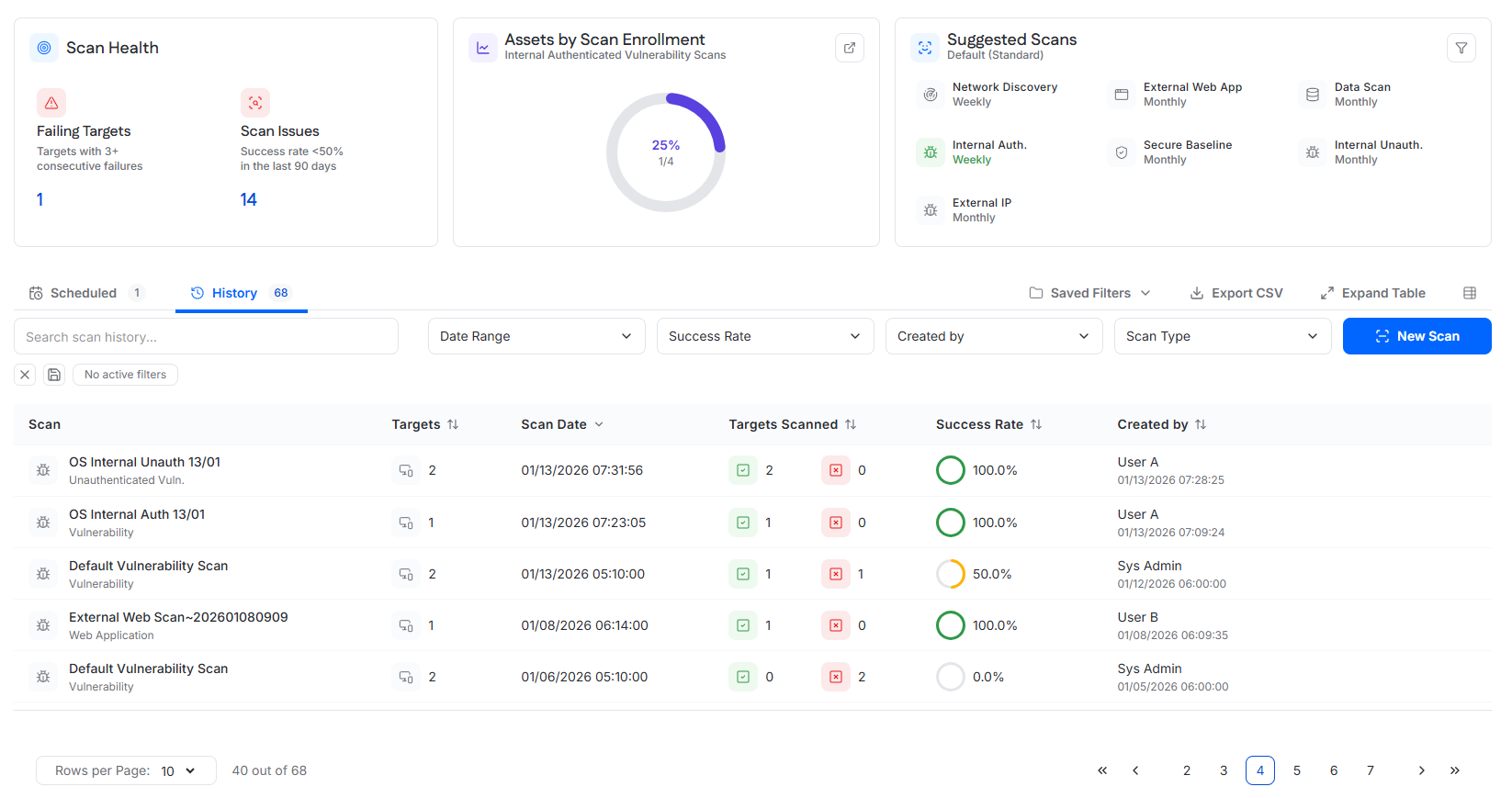This screenshot has width=1512, height=798.
Task: Switch to the Scheduled tab
Action: tap(85, 293)
